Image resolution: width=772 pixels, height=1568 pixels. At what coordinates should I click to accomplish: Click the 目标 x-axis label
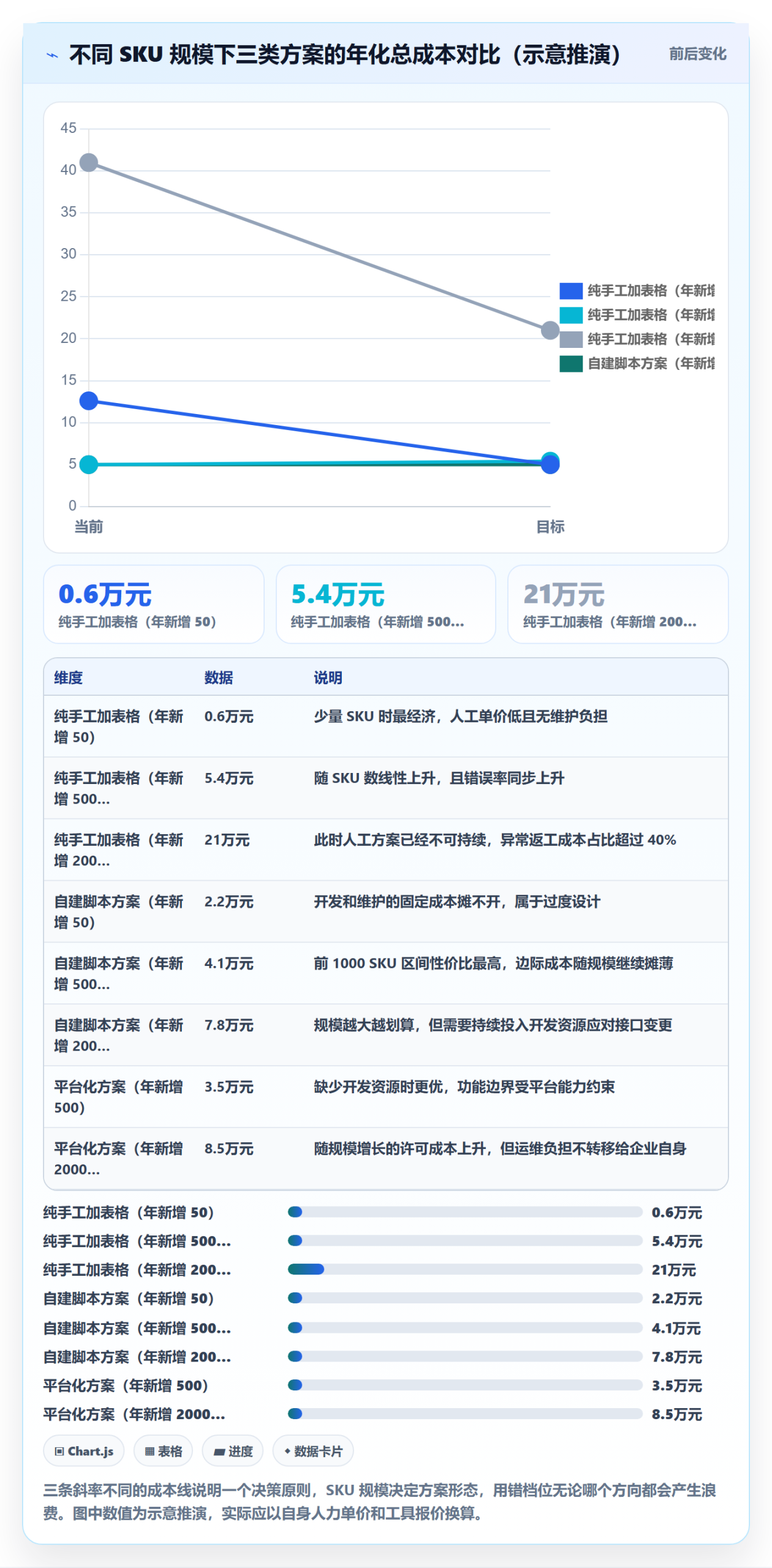pyautogui.click(x=550, y=526)
